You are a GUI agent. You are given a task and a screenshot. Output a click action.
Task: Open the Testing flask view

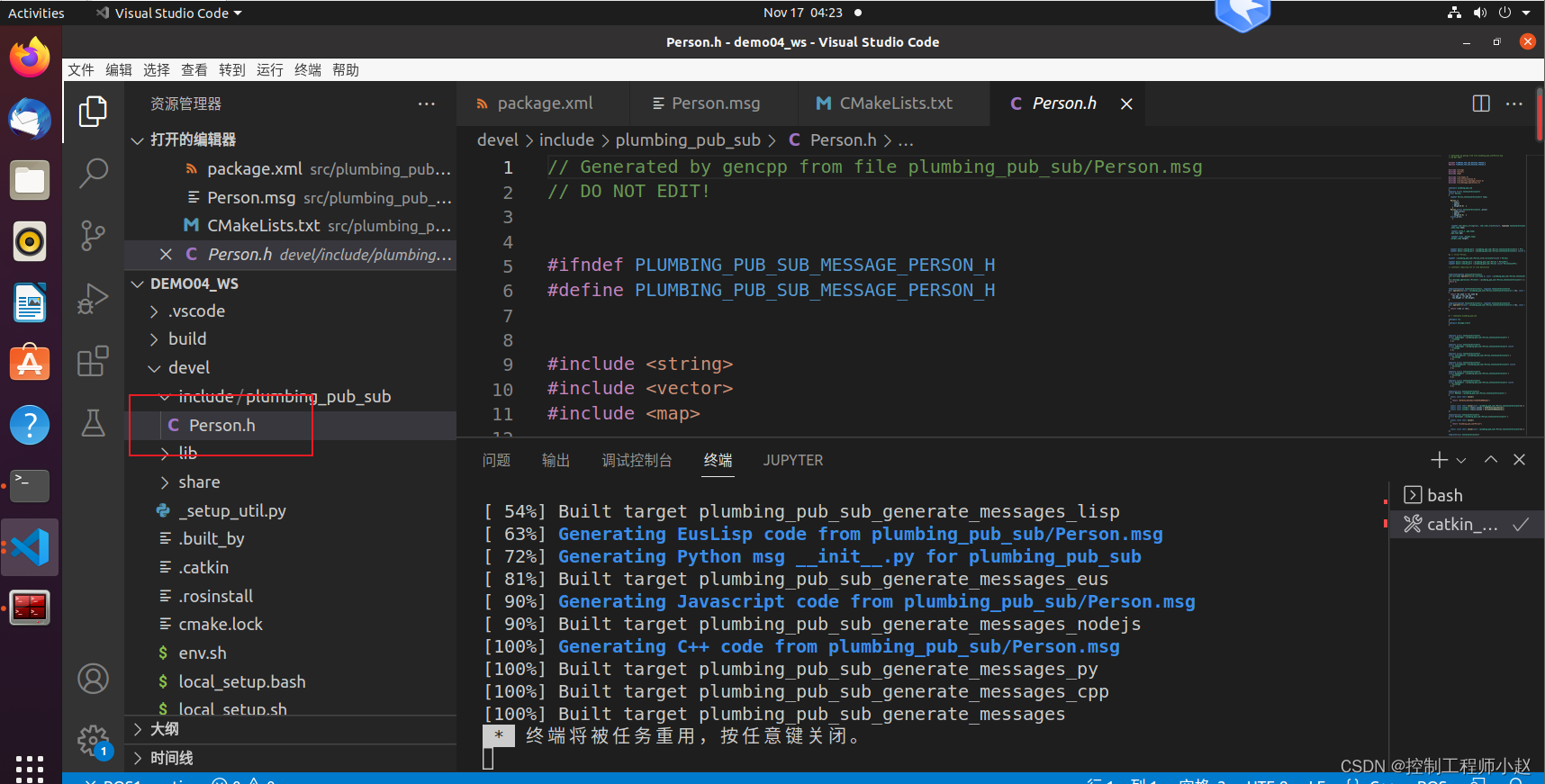93,422
